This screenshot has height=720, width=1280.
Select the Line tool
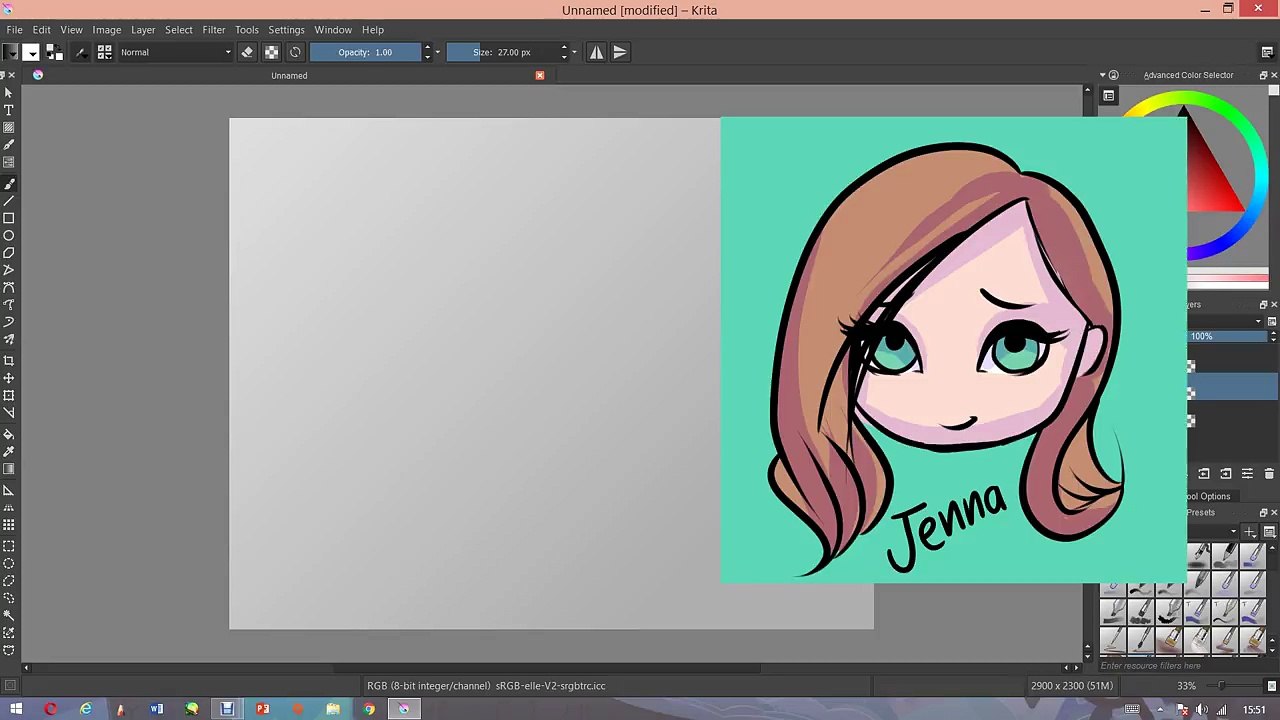click(x=9, y=200)
